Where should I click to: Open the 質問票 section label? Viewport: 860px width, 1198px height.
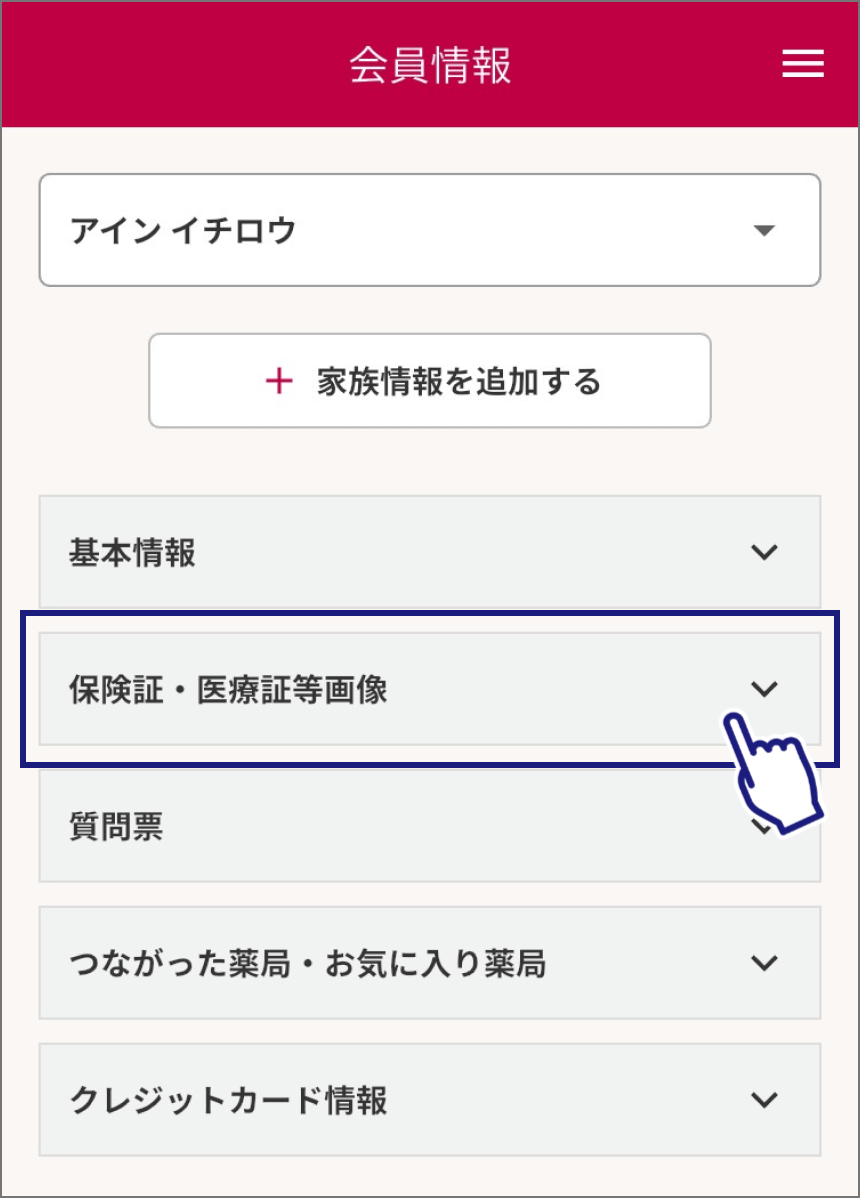(x=116, y=826)
